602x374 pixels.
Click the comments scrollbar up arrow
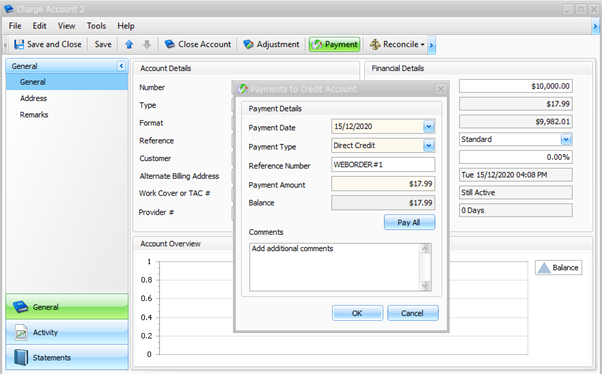pyautogui.click(x=425, y=248)
